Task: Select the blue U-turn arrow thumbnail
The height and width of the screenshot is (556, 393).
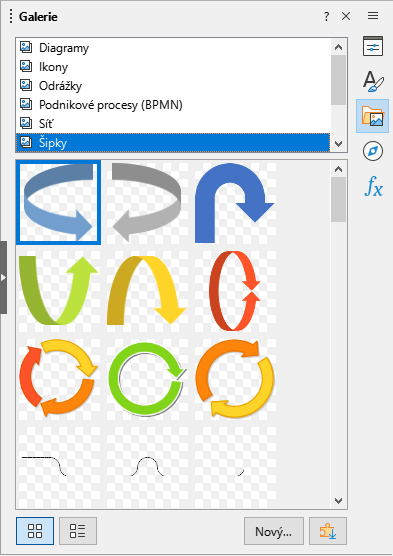Action: (234, 203)
